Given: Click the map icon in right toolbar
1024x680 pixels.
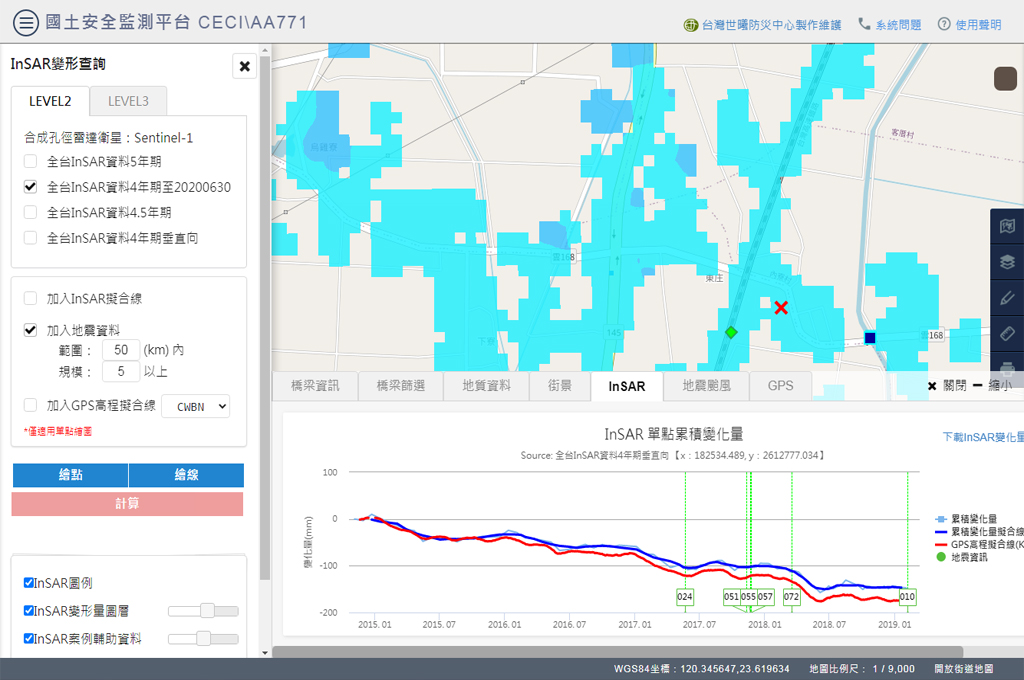Looking at the screenshot, I should [x=1007, y=227].
